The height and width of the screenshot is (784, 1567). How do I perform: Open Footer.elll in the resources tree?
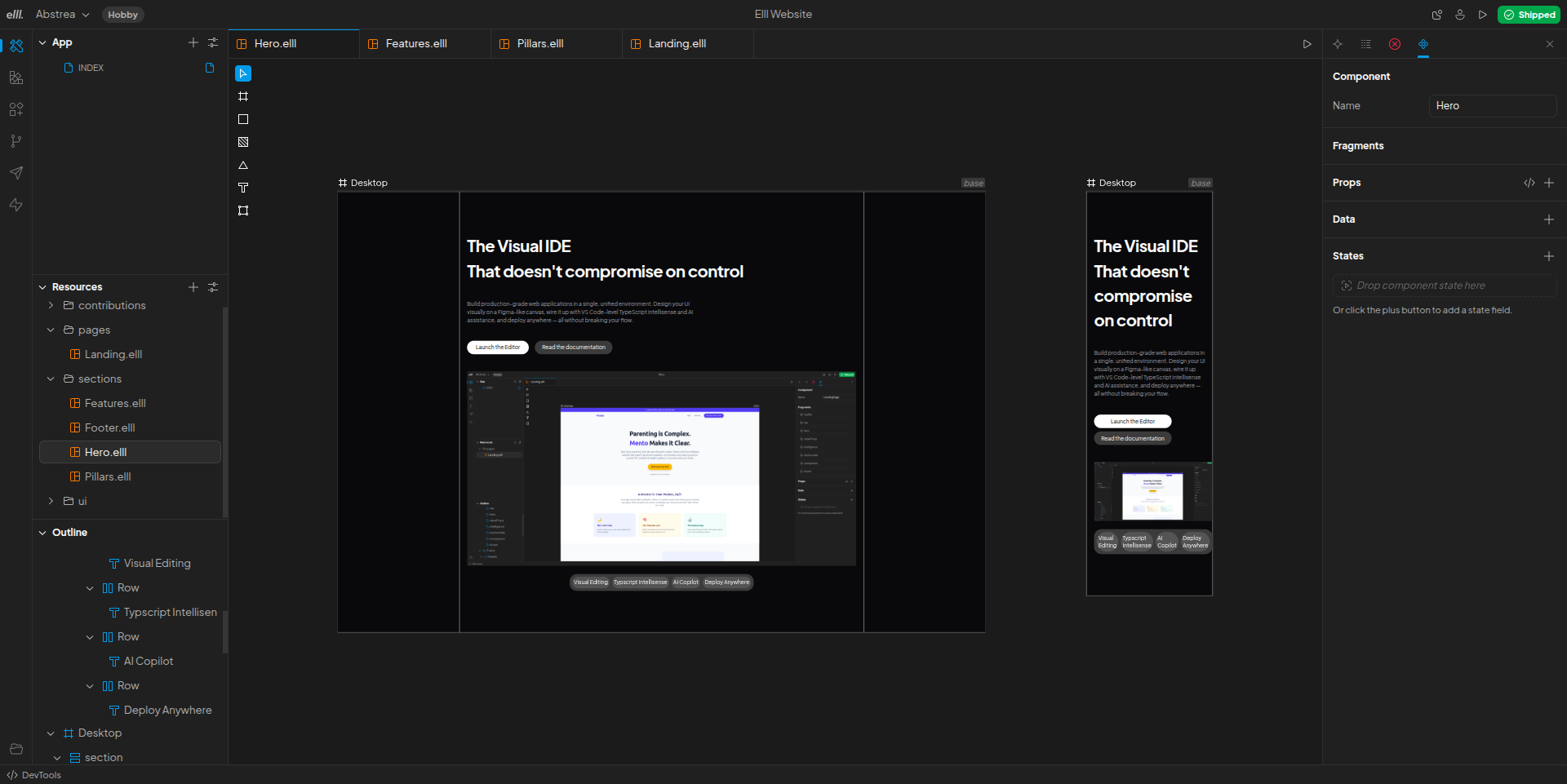(109, 427)
